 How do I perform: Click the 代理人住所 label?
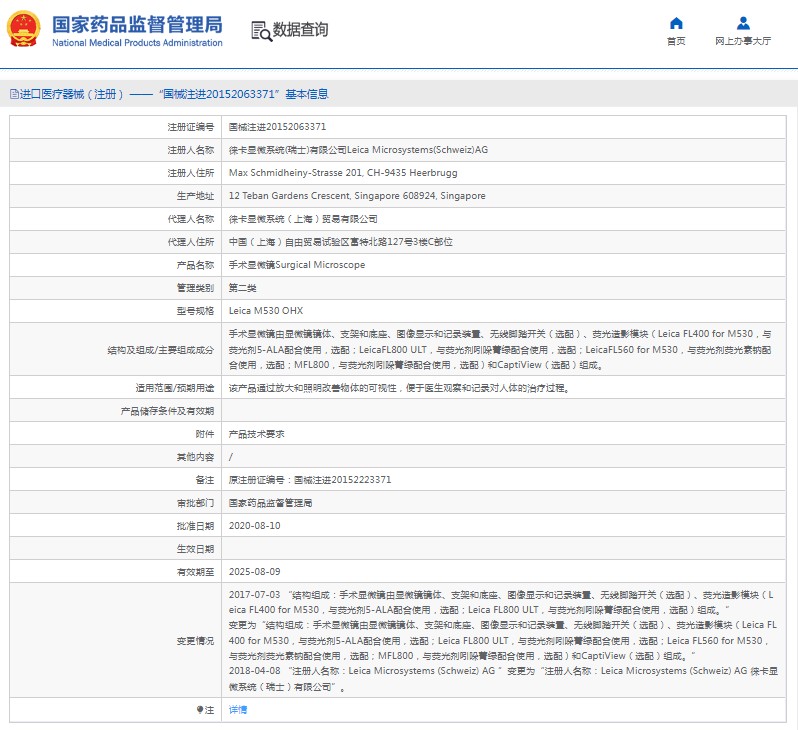191,242
